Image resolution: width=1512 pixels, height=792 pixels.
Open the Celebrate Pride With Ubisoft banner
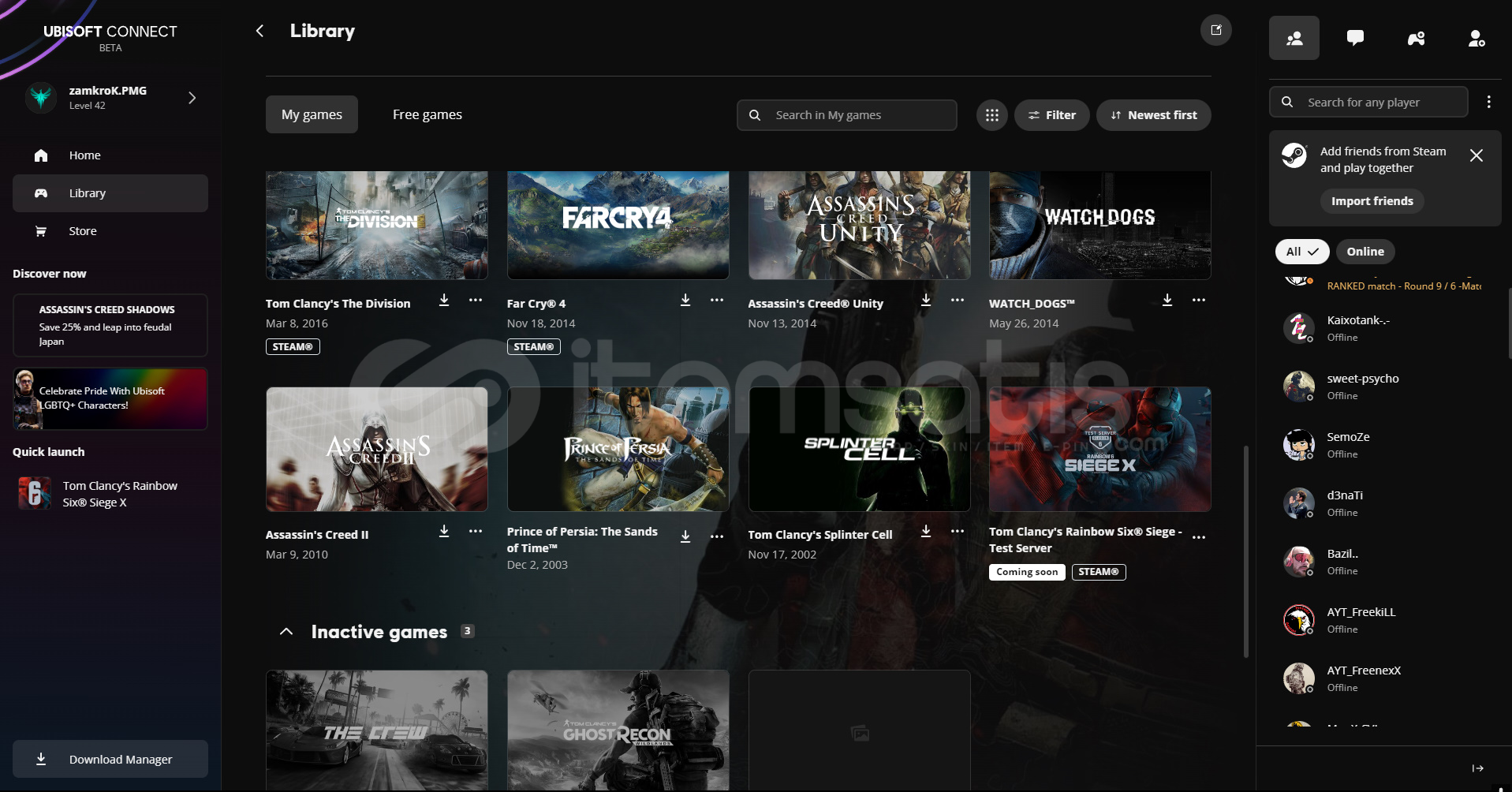[110, 398]
